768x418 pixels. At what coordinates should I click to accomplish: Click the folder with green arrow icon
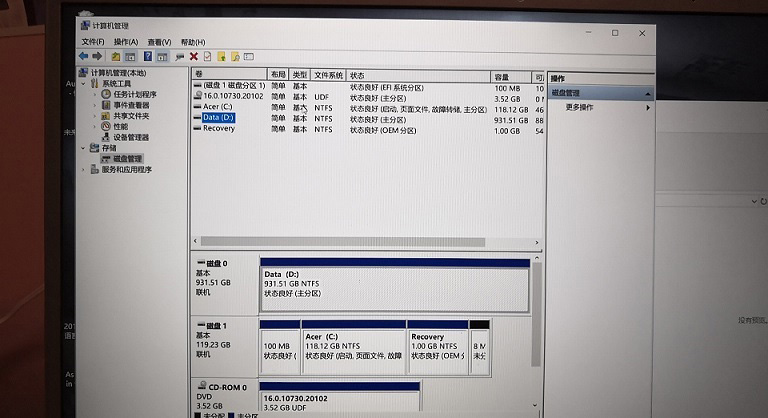click(x=221, y=57)
